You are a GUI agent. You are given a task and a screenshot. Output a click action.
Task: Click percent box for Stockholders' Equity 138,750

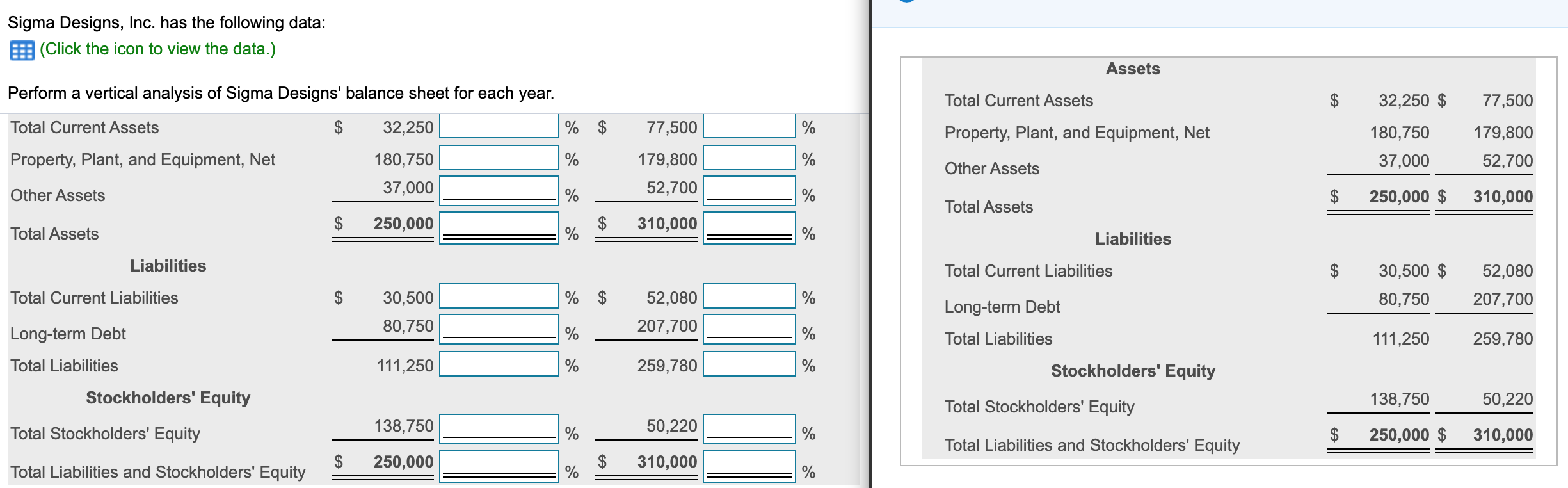(x=499, y=429)
